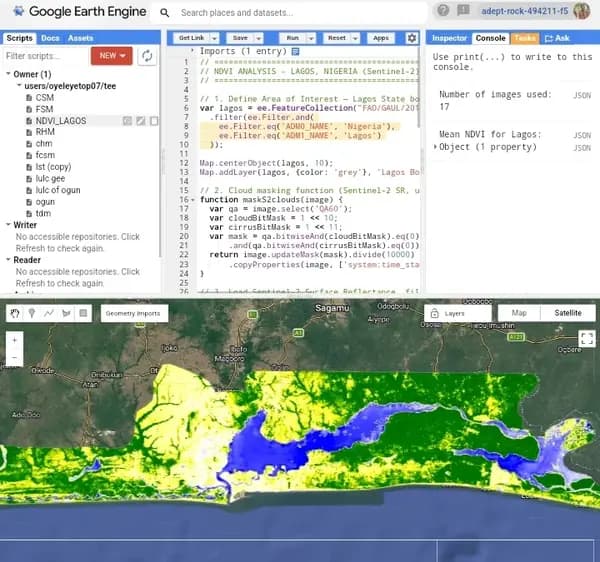Expand the Imports (1 entry) section

coord(192,50)
